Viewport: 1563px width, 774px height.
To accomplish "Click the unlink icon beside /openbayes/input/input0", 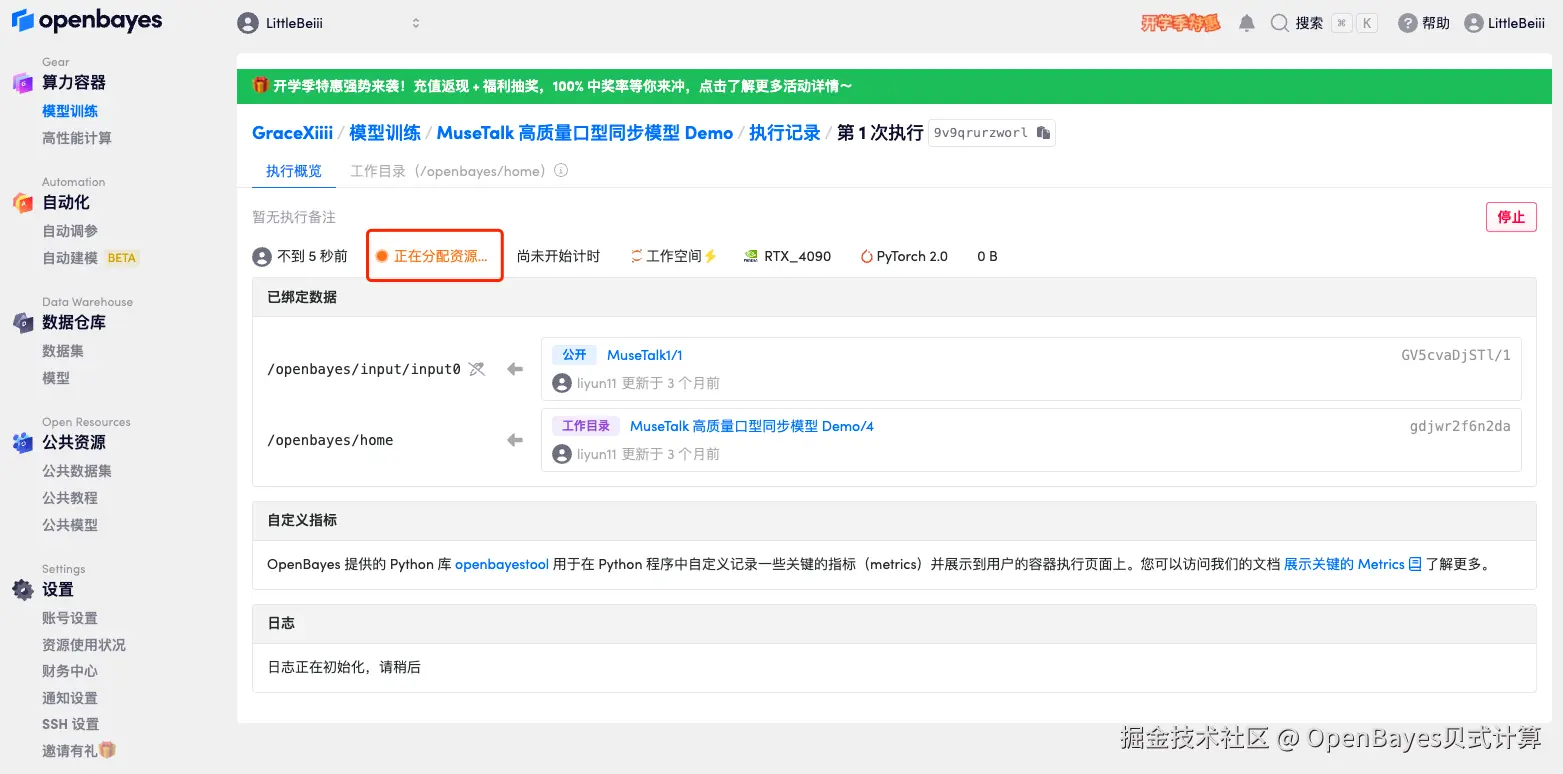I will (477, 369).
